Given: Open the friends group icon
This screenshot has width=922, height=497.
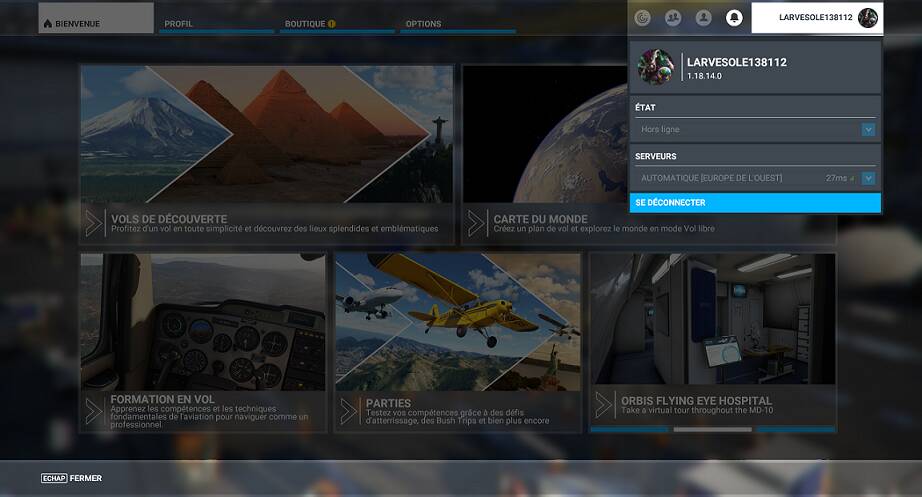Looking at the screenshot, I should click(673, 18).
